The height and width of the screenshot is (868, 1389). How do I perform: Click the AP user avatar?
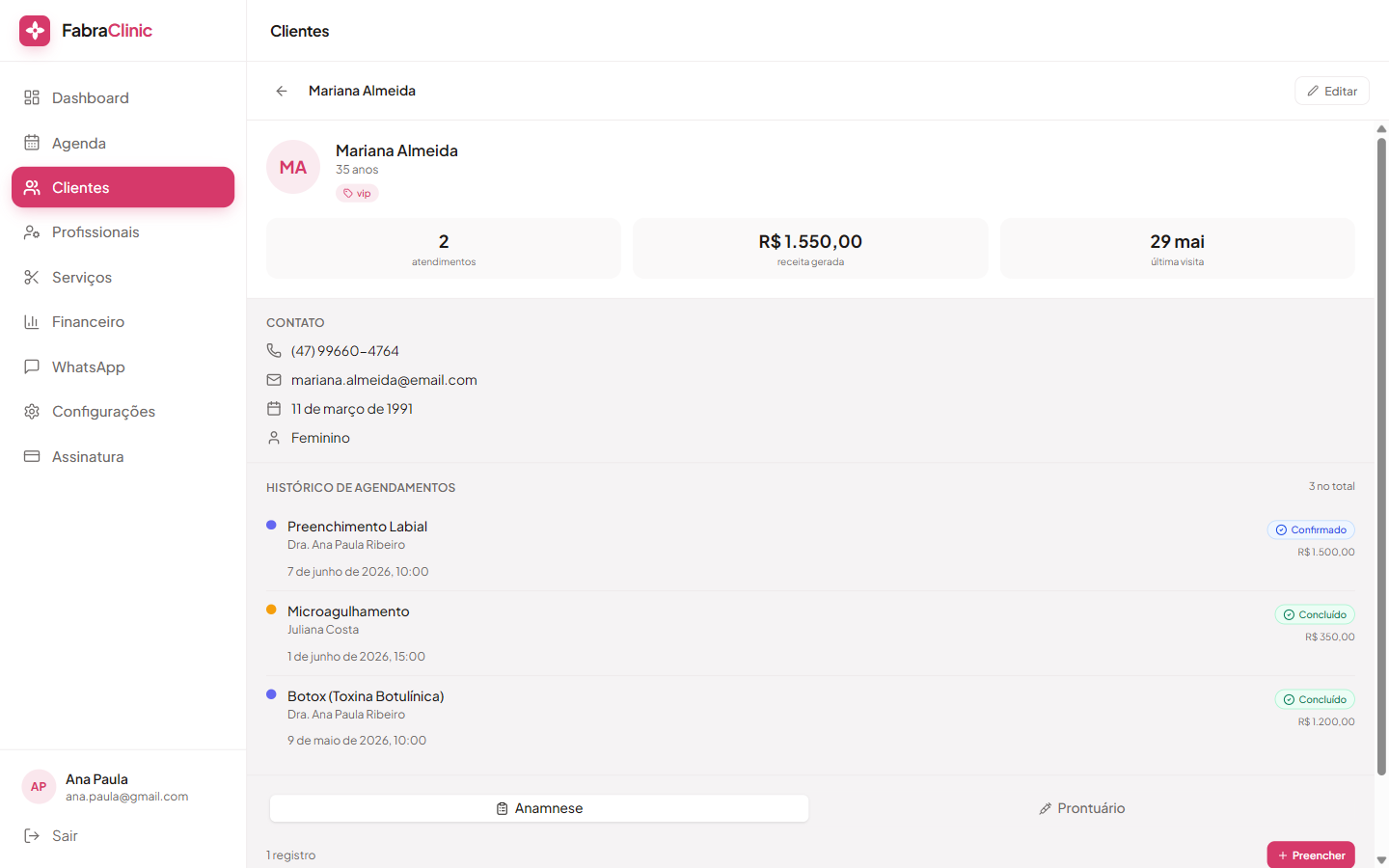coord(39,787)
